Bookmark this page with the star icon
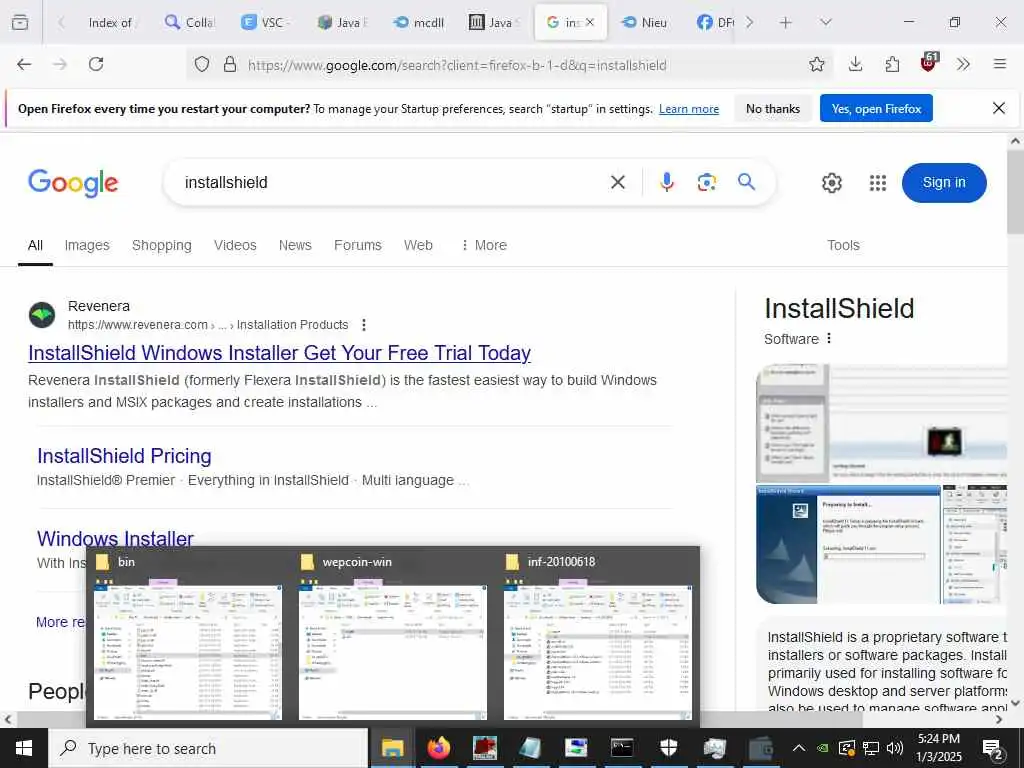This screenshot has width=1024, height=768. point(816,64)
